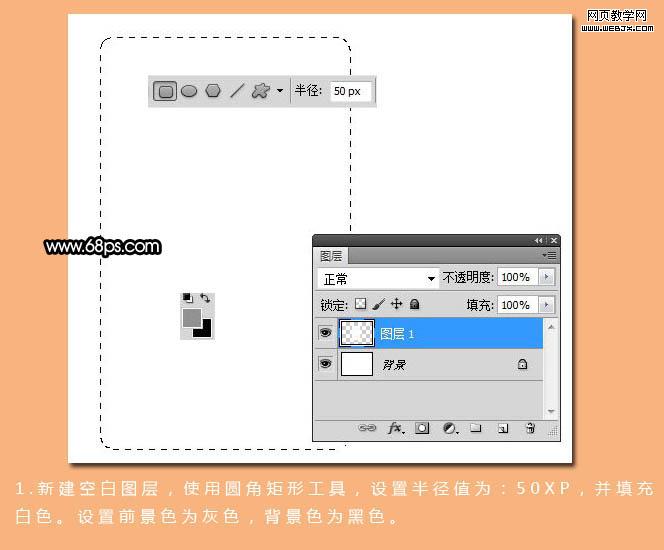This screenshot has height=550, width=664.
Task: Click the link layers icon
Action: coord(367,428)
